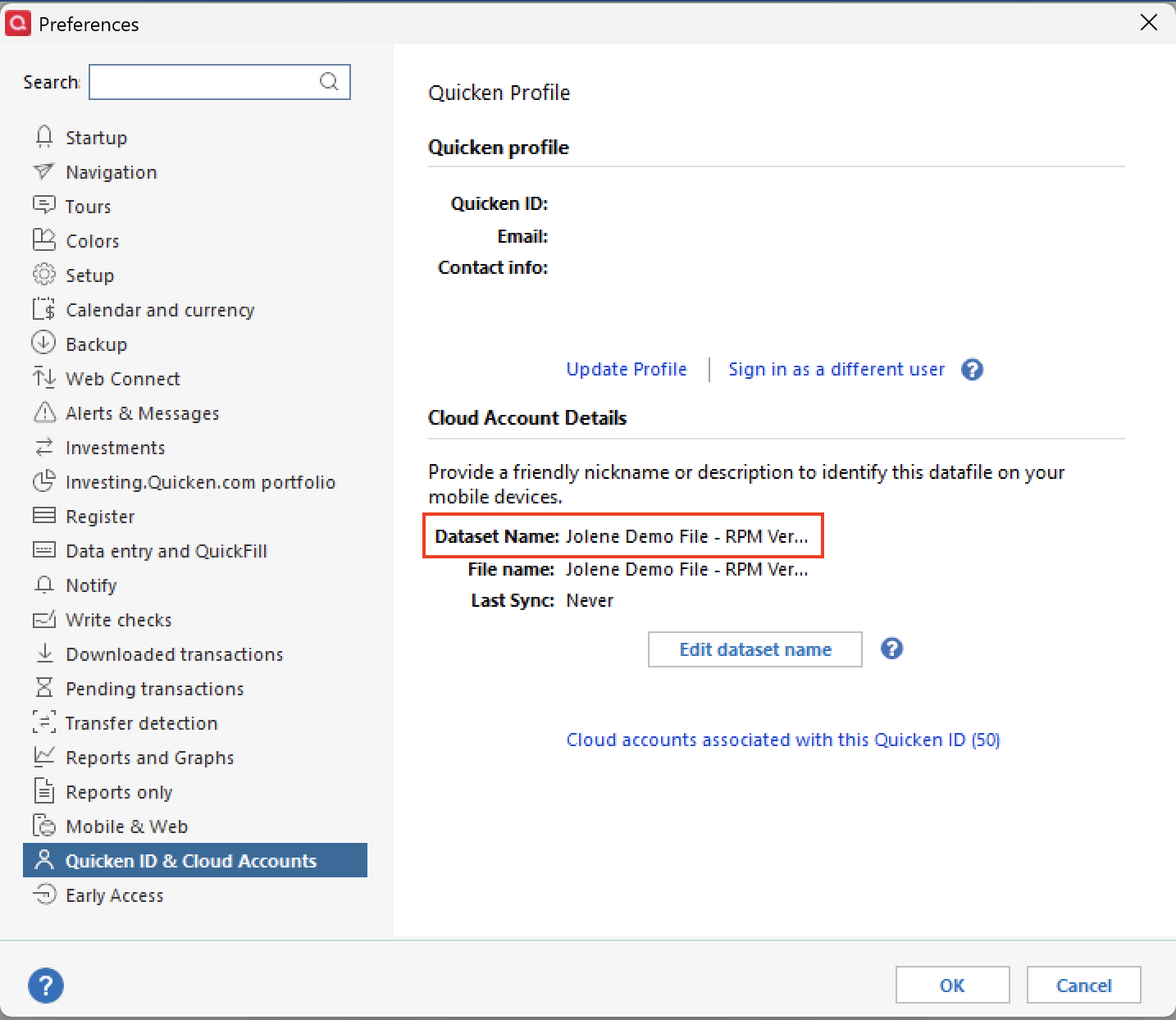Click the Backup download-circle icon

click(x=44, y=344)
